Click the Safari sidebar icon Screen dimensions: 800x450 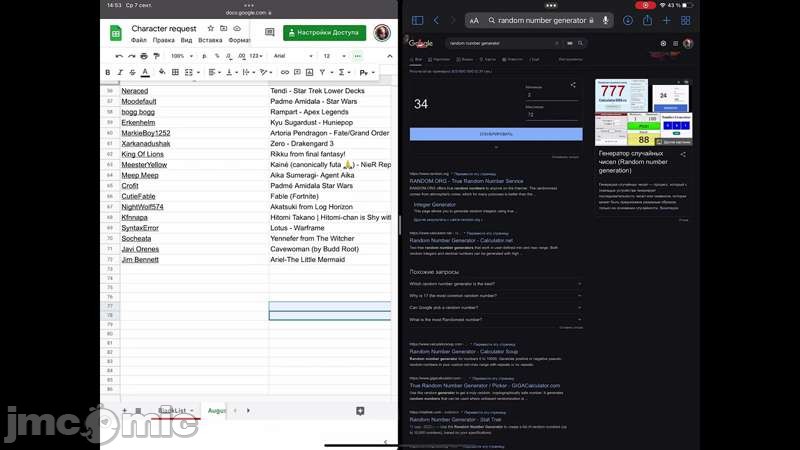pyautogui.click(x=417, y=20)
